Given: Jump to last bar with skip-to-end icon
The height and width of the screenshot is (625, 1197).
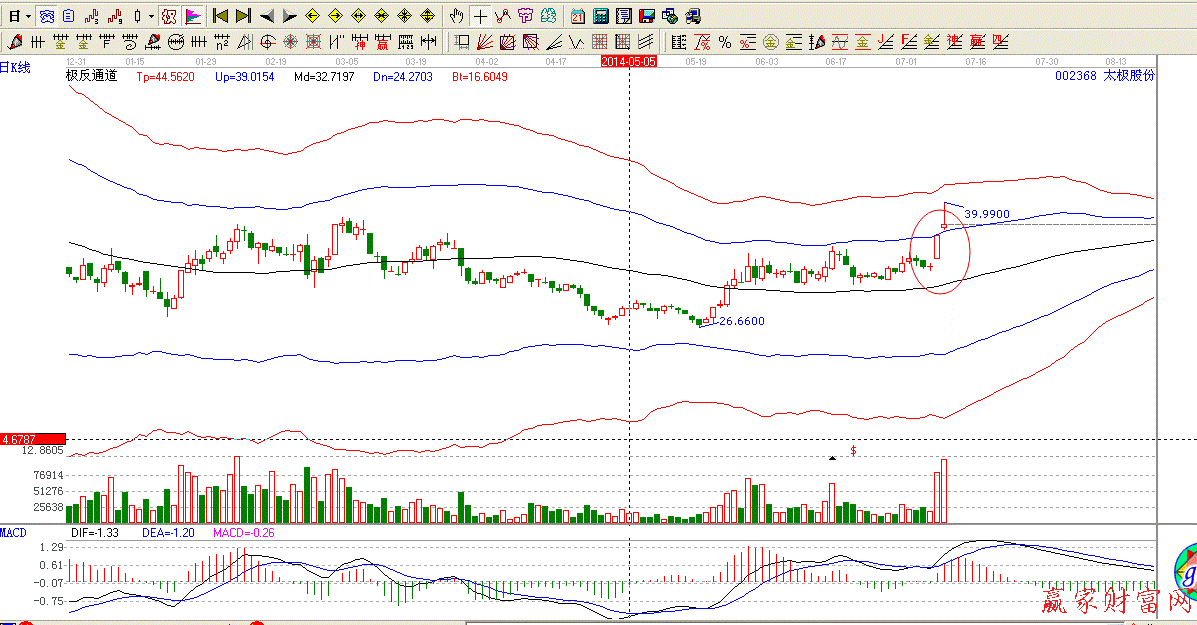Looking at the screenshot, I should (243, 16).
